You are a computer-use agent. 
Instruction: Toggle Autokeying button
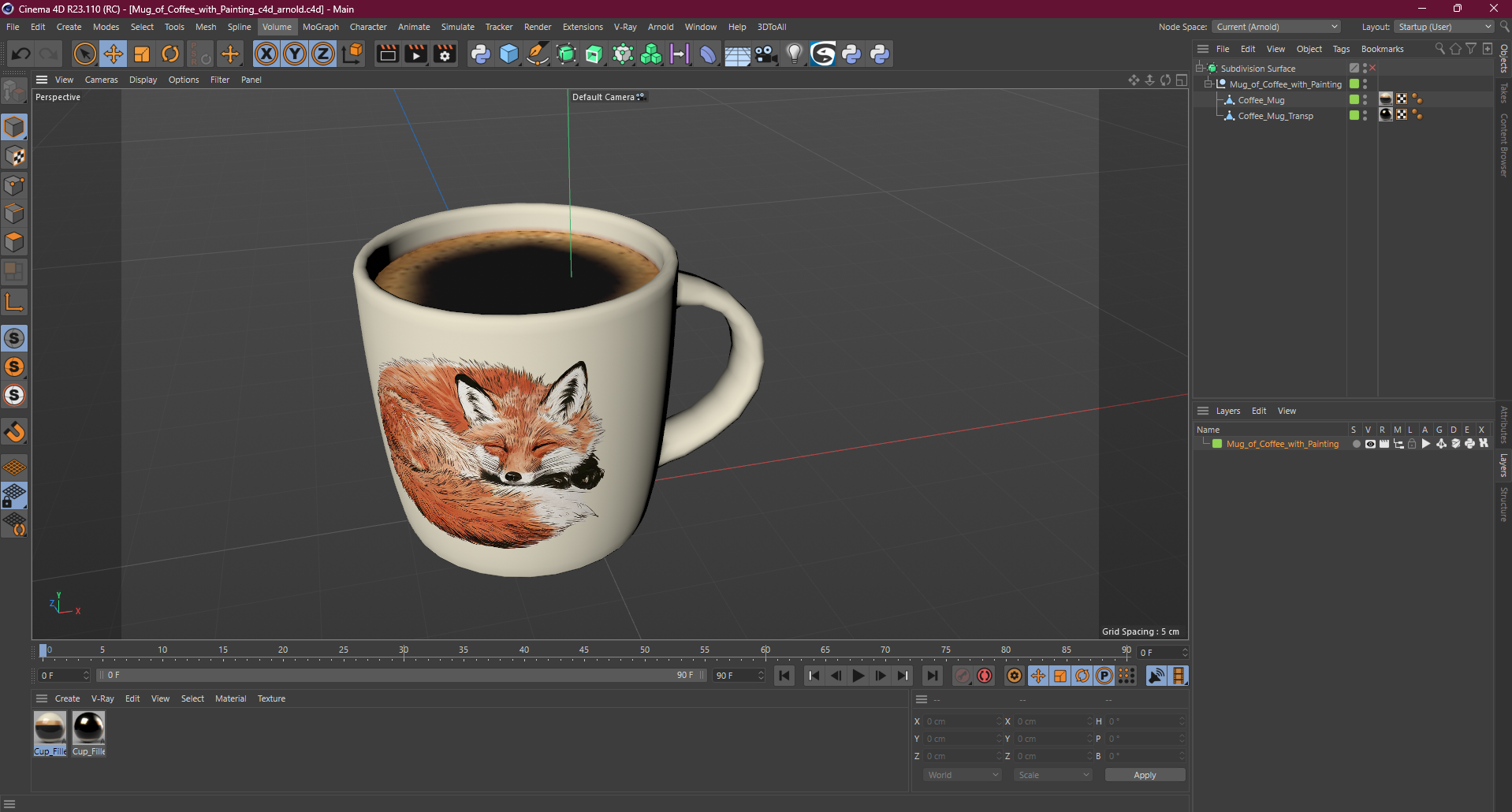point(985,676)
